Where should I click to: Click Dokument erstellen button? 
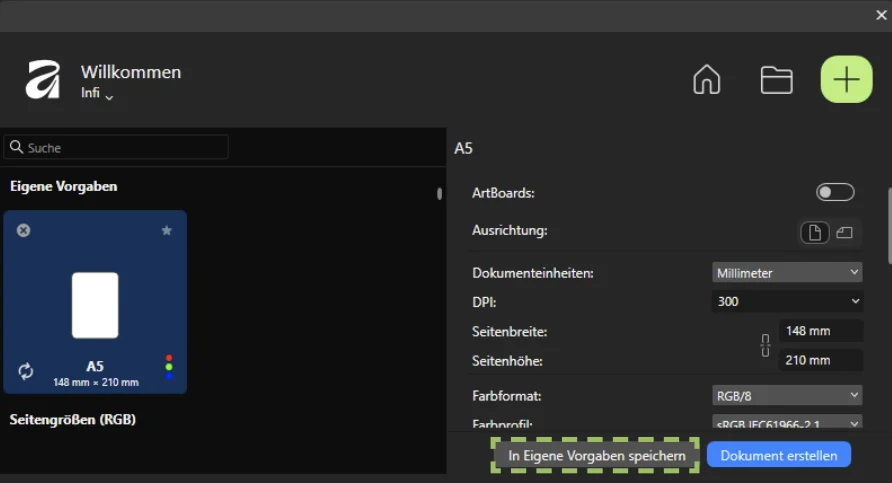(x=779, y=455)
